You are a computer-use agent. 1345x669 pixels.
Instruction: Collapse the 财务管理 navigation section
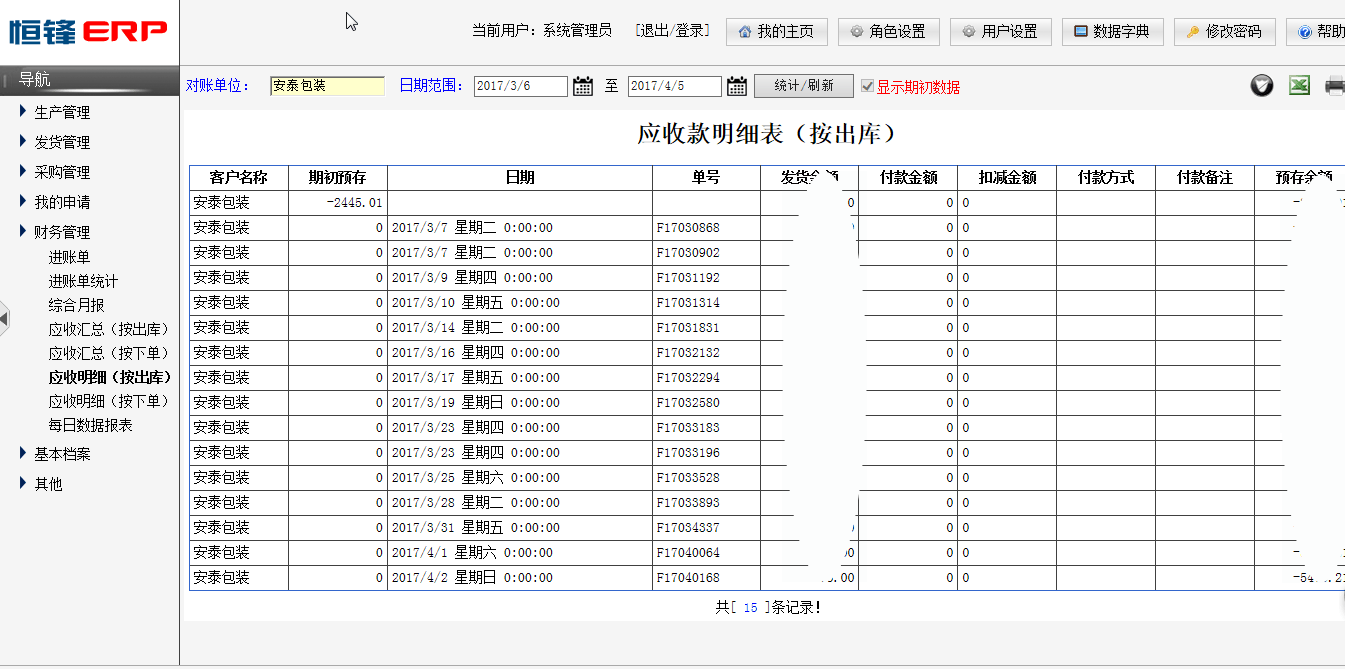coord(62,232)
